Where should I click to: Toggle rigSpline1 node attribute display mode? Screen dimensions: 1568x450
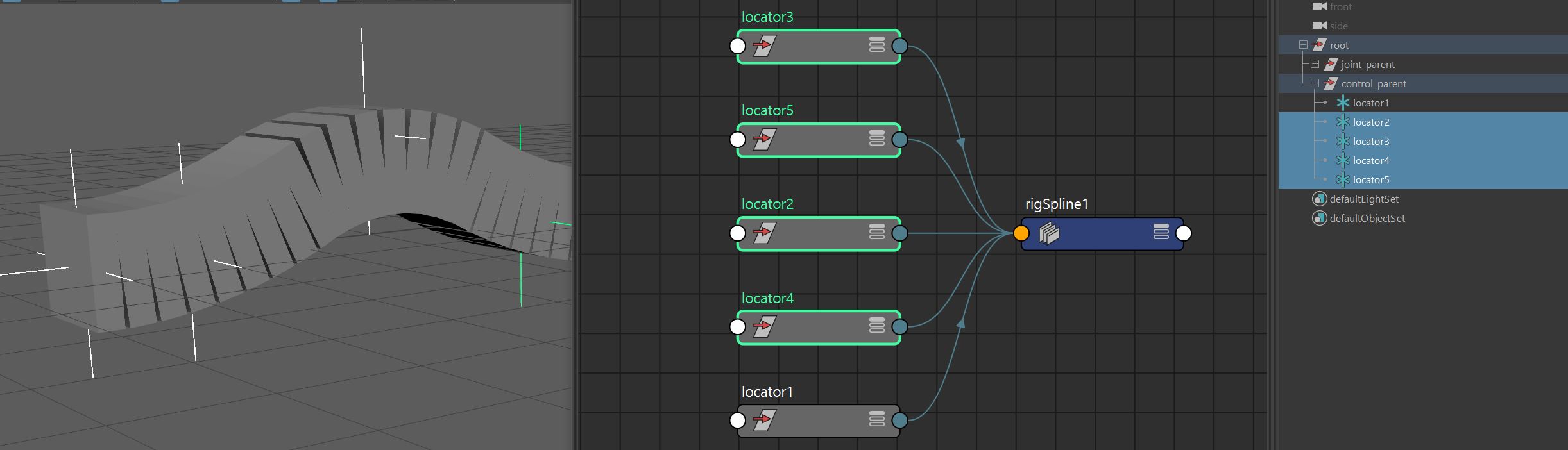tap(1161, 231)
